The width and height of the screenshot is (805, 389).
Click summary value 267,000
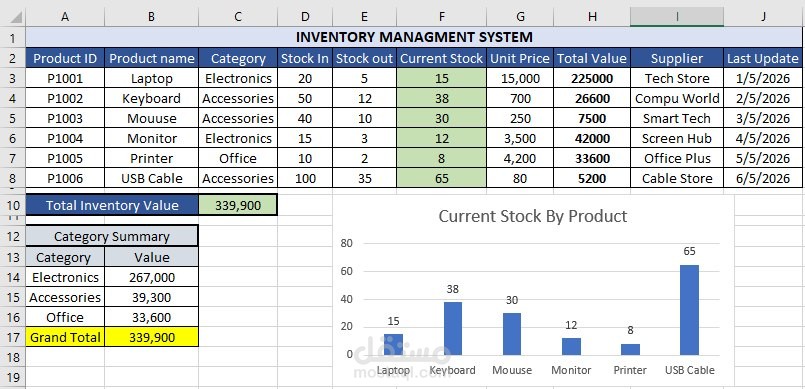[151, 277]
